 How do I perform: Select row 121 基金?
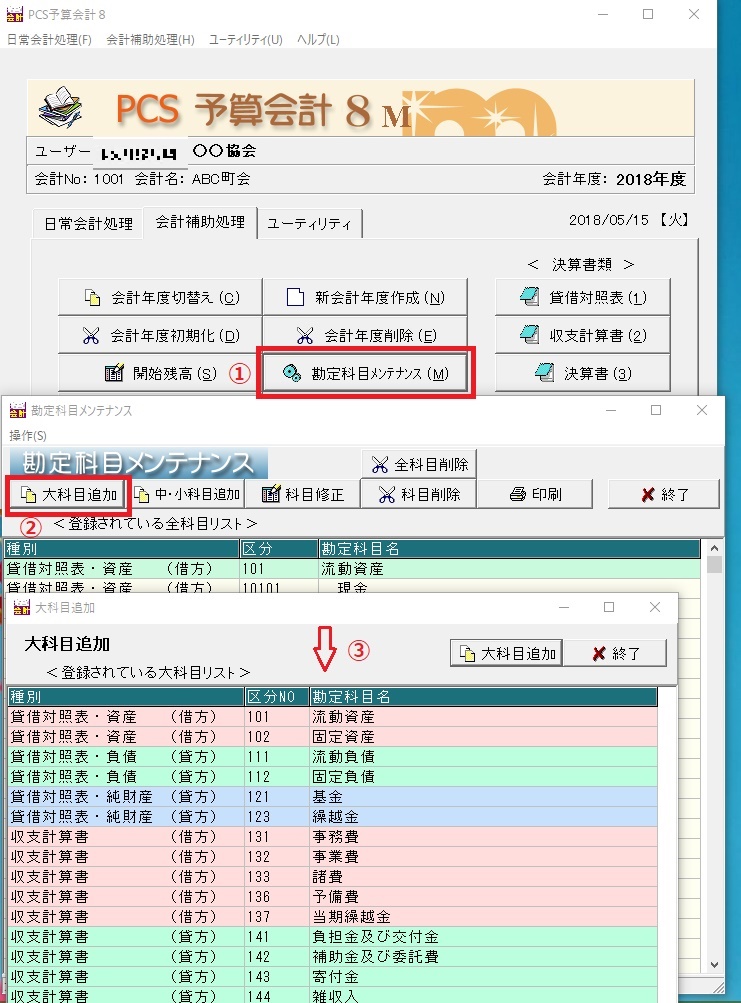click(333, 797)
